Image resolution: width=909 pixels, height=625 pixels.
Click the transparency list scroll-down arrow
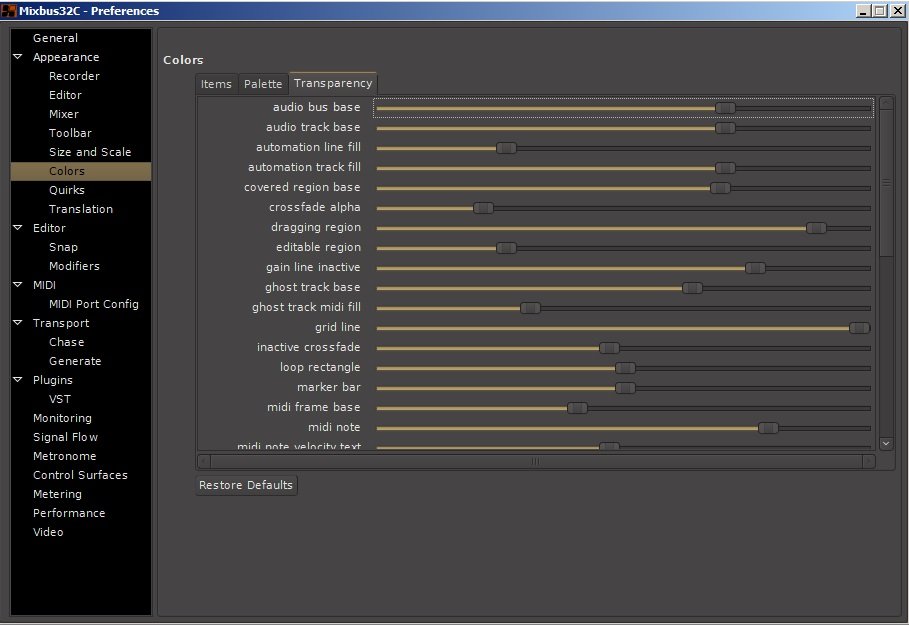pyautogui.click(x=886, y=444)
